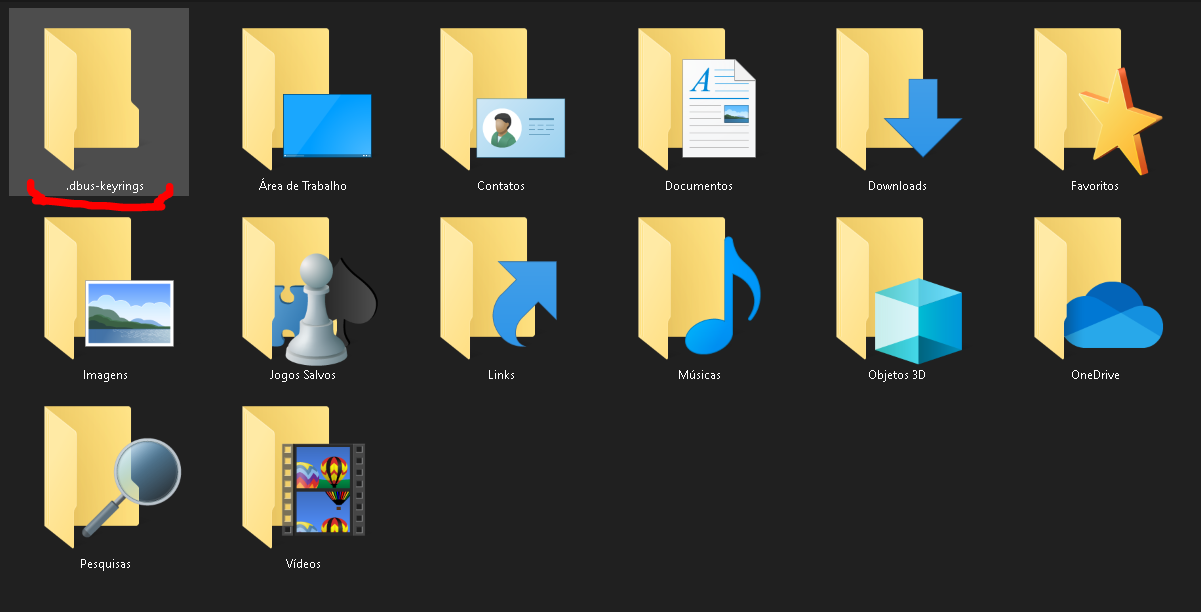The width and height of the screenshot is (1201, 612).
Task: Select the Vídeos filmstrip folder icon
Action: 304,476
